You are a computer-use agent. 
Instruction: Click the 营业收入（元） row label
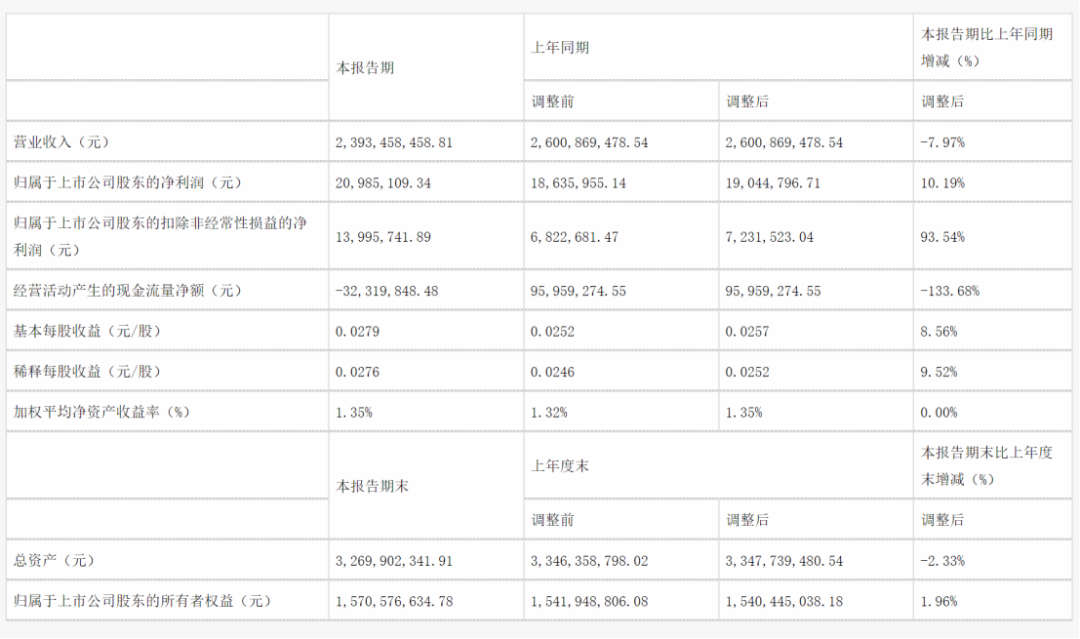[61, 142]
